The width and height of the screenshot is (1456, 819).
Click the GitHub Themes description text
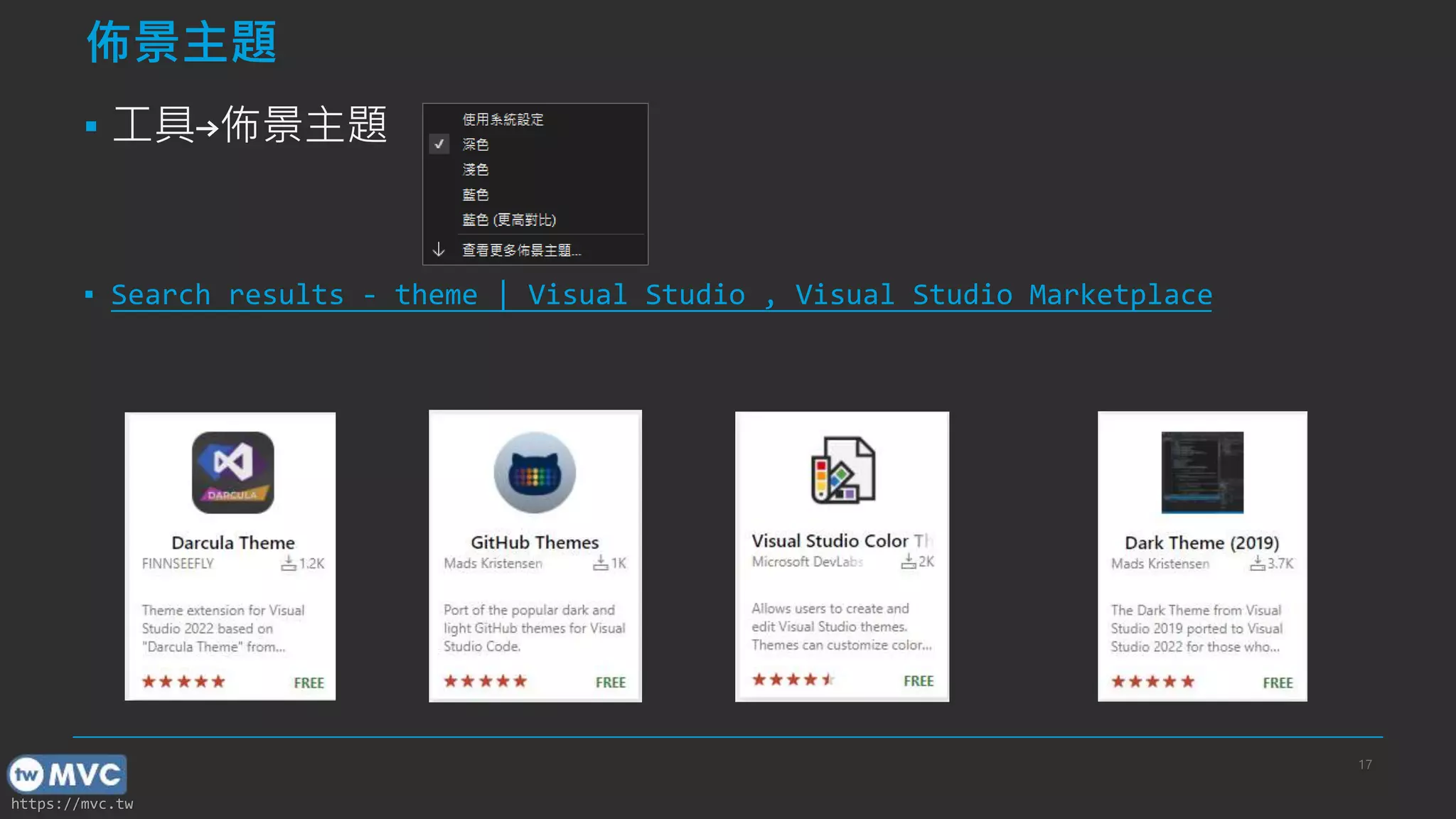tap(535, 628)
